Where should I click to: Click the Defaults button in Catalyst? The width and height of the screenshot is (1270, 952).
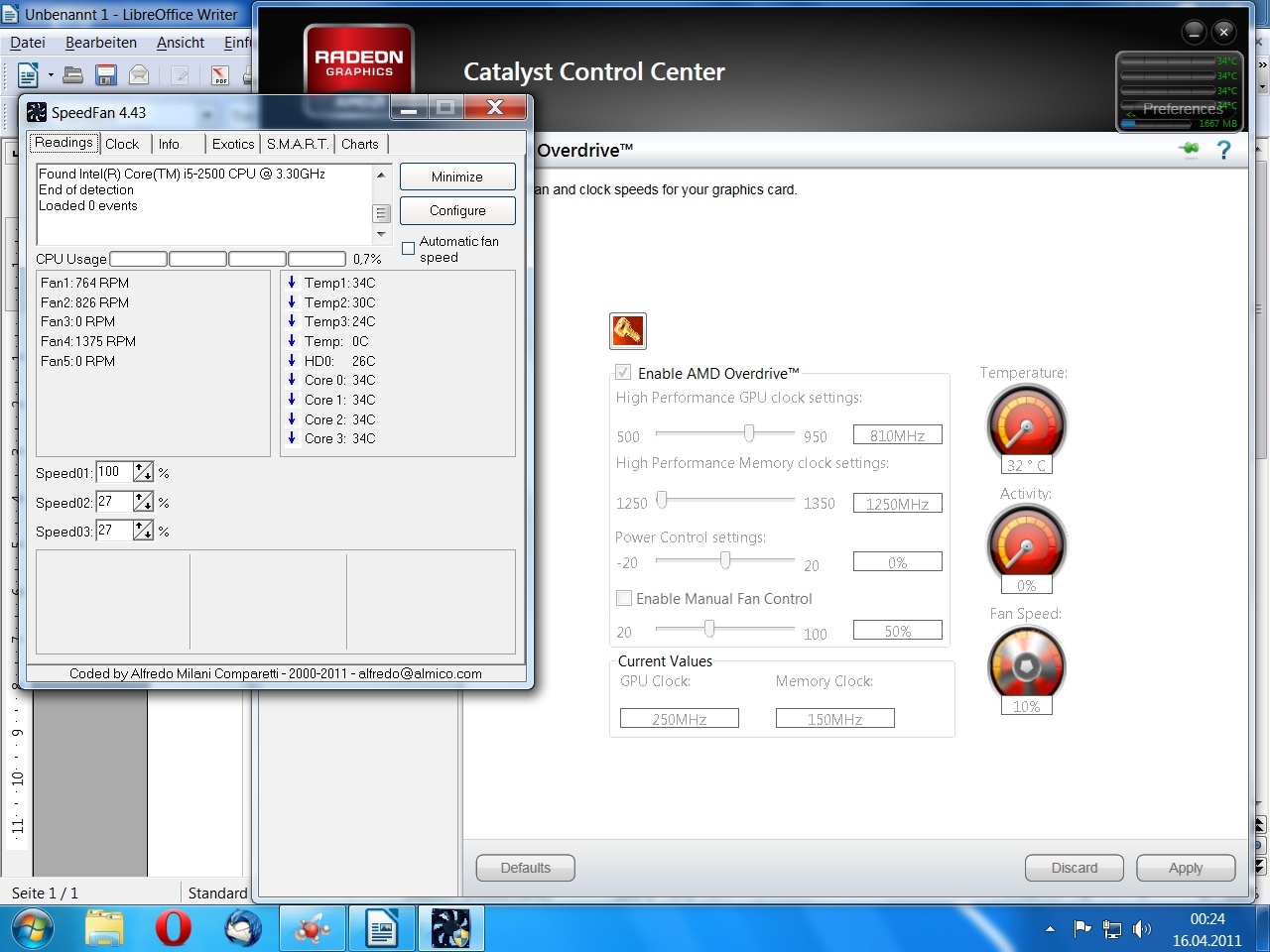(x=526, y=868)
